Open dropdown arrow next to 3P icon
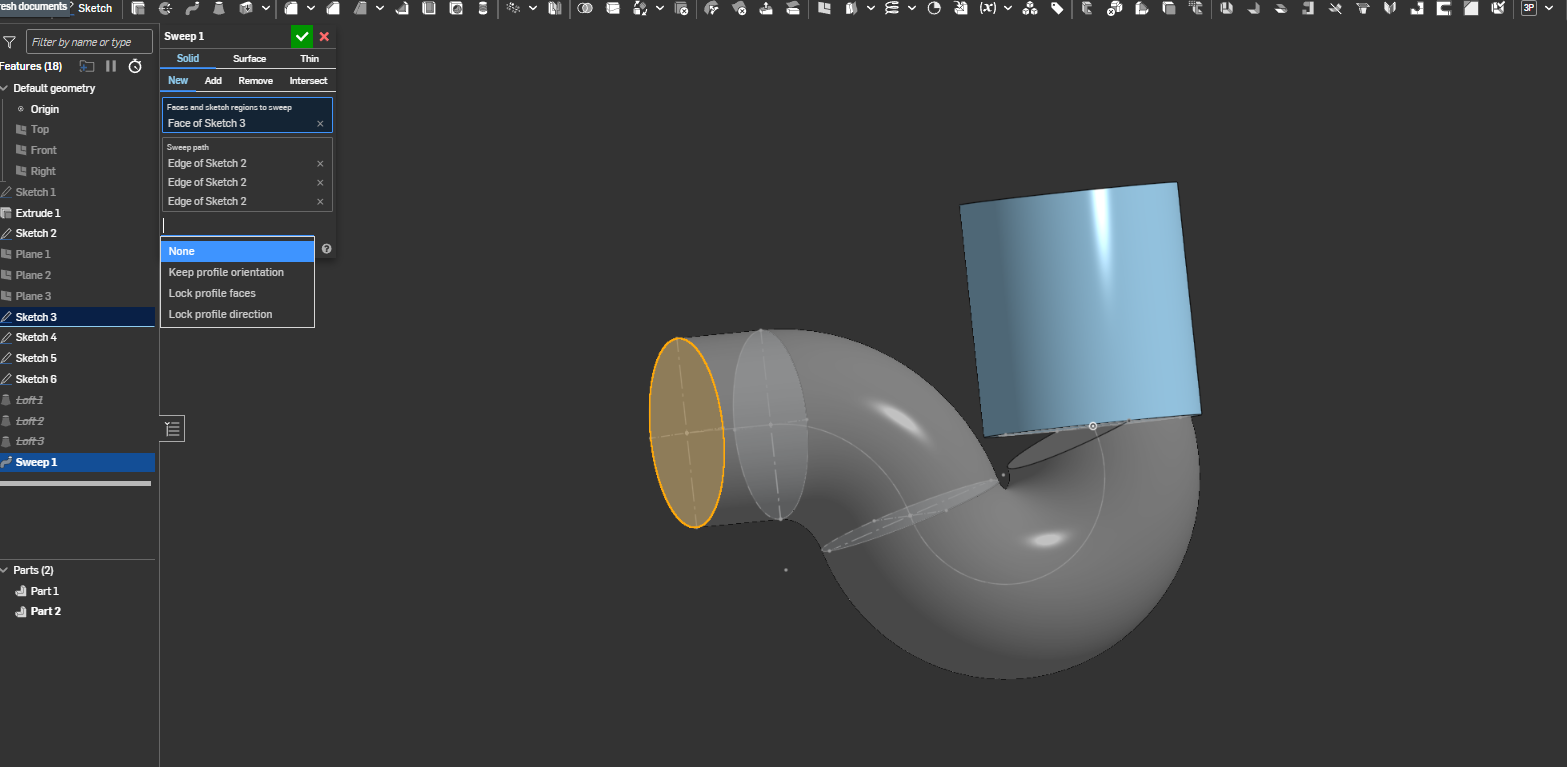This screenshot has height=767, width=1567. [x=1549, y=8]
